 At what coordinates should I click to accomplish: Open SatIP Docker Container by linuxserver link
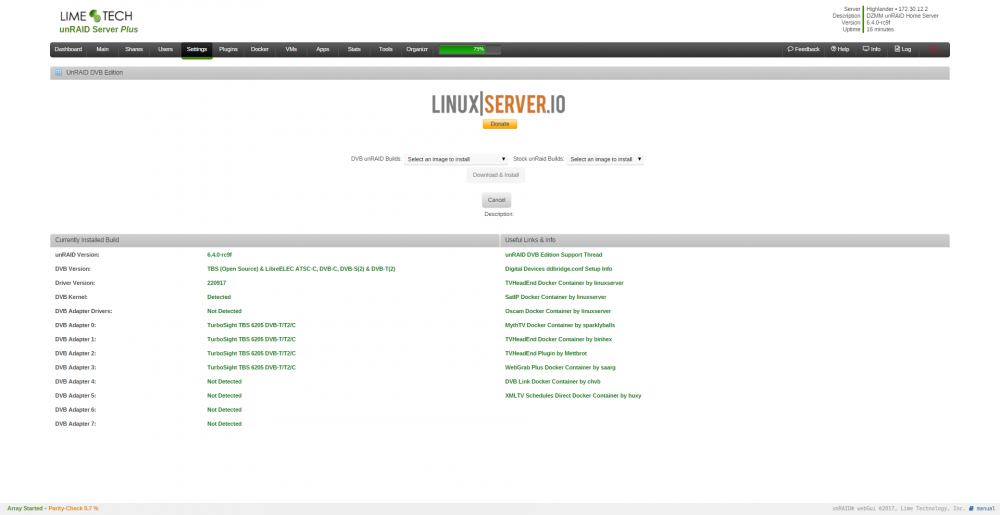point(555,297)
